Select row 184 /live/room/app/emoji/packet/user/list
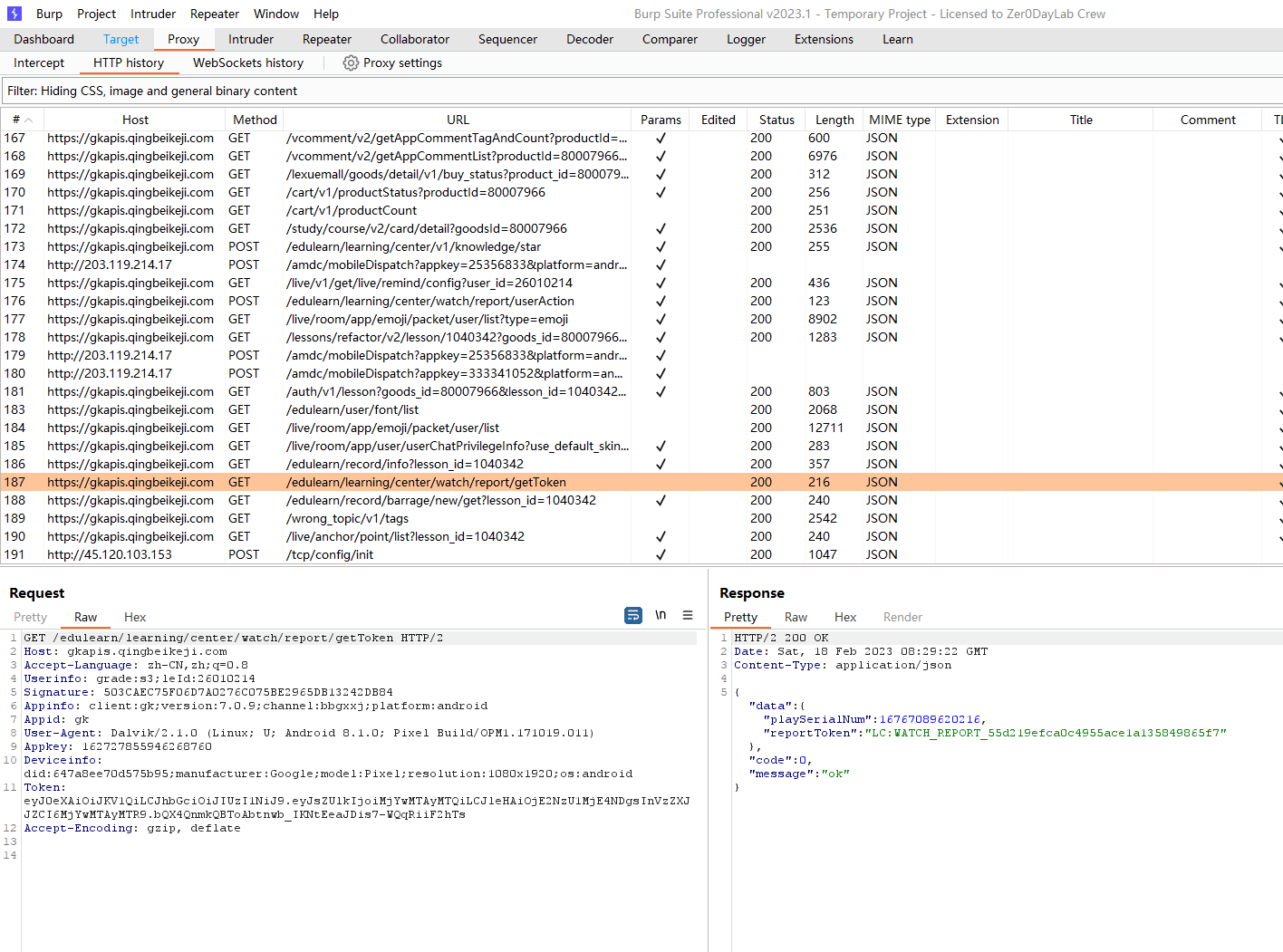 (x=641, y=428)
